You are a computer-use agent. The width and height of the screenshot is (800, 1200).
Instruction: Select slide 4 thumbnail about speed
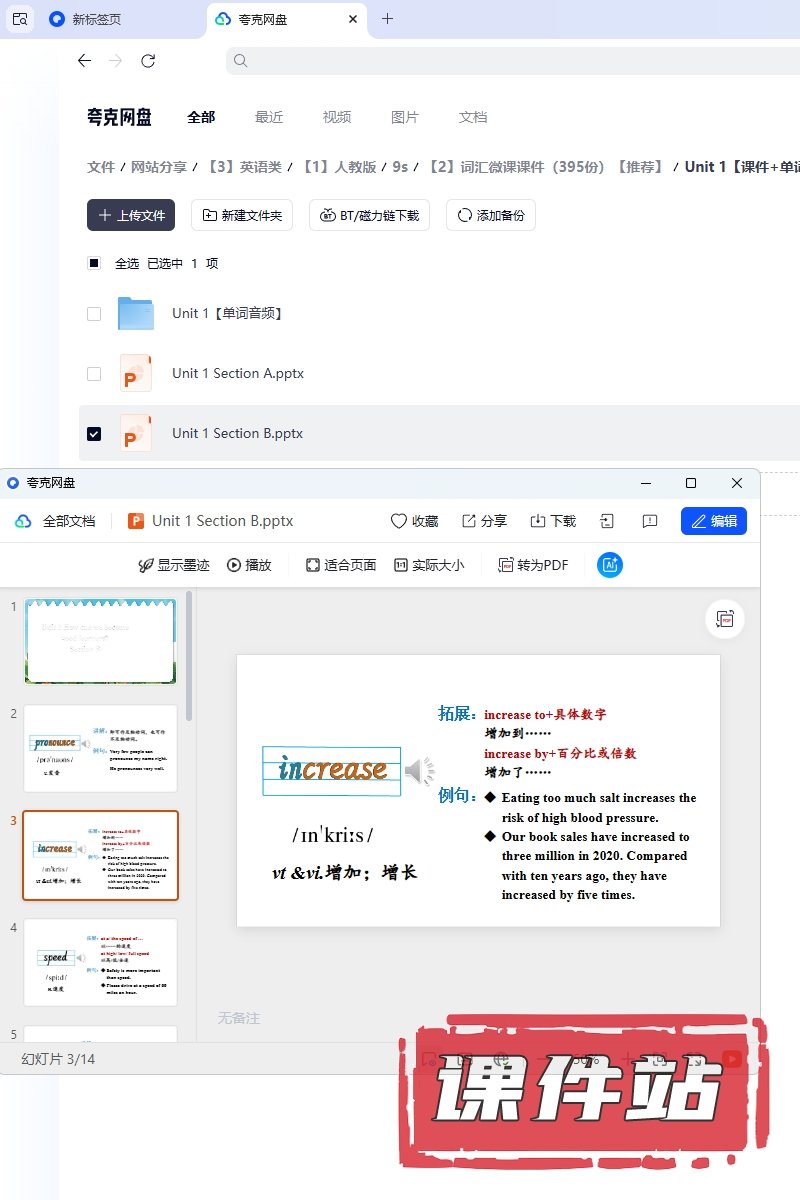click(x=100, y=962)
